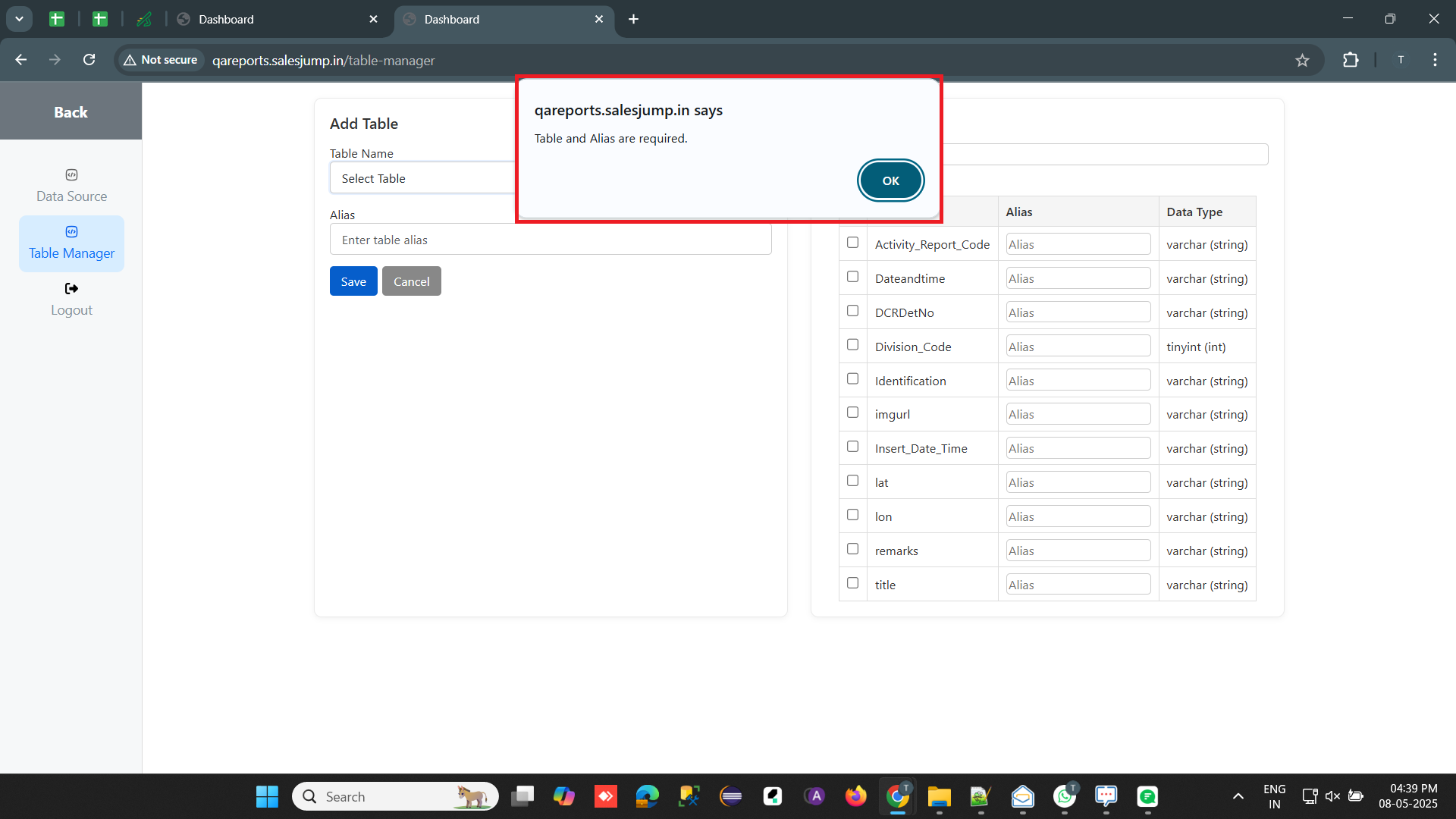Show hidden system tray icons chevron

pos(1238,796)
